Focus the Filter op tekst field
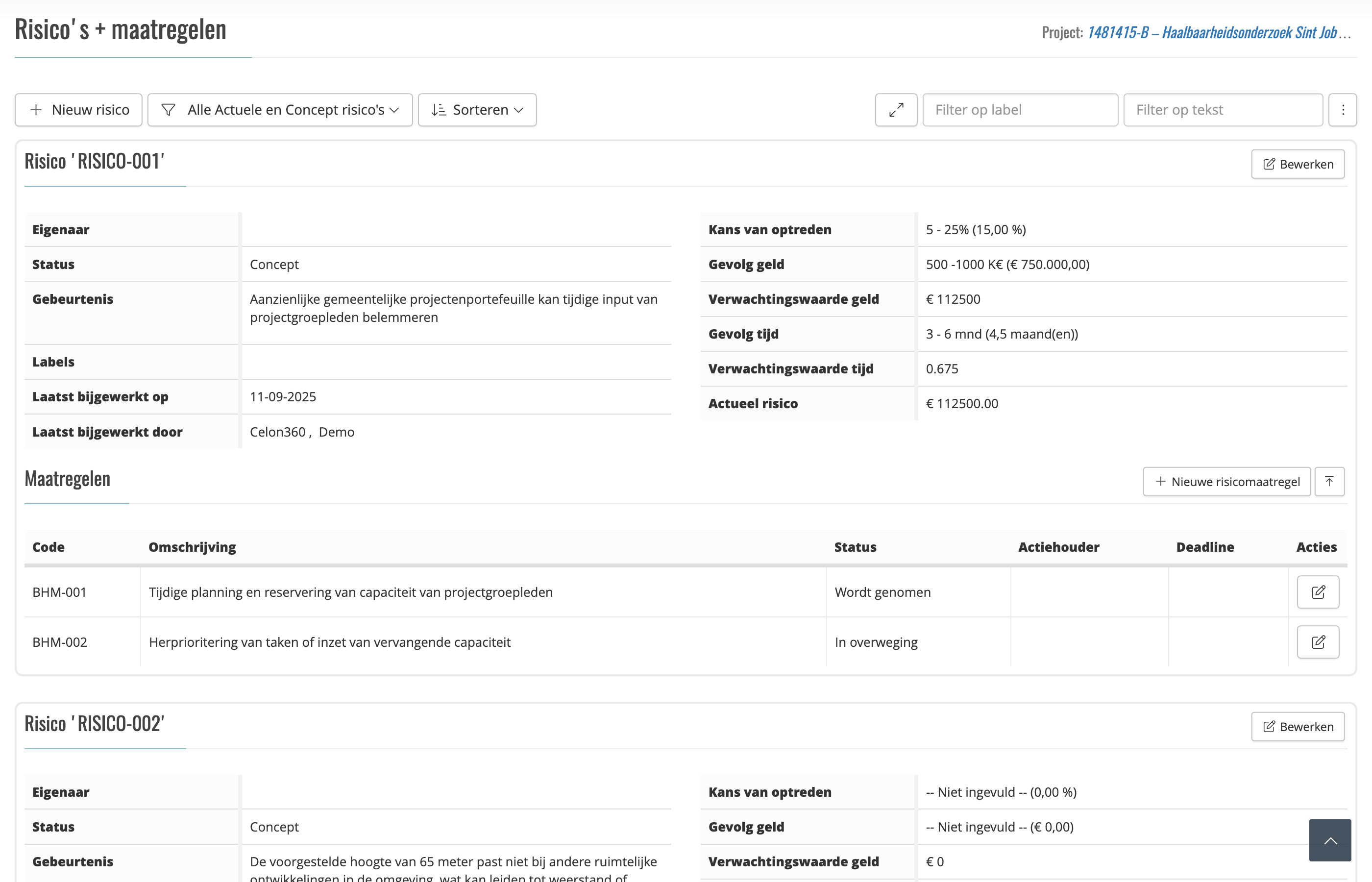The height and width of the screenshot is (882, 1372). pos(1223,109)
